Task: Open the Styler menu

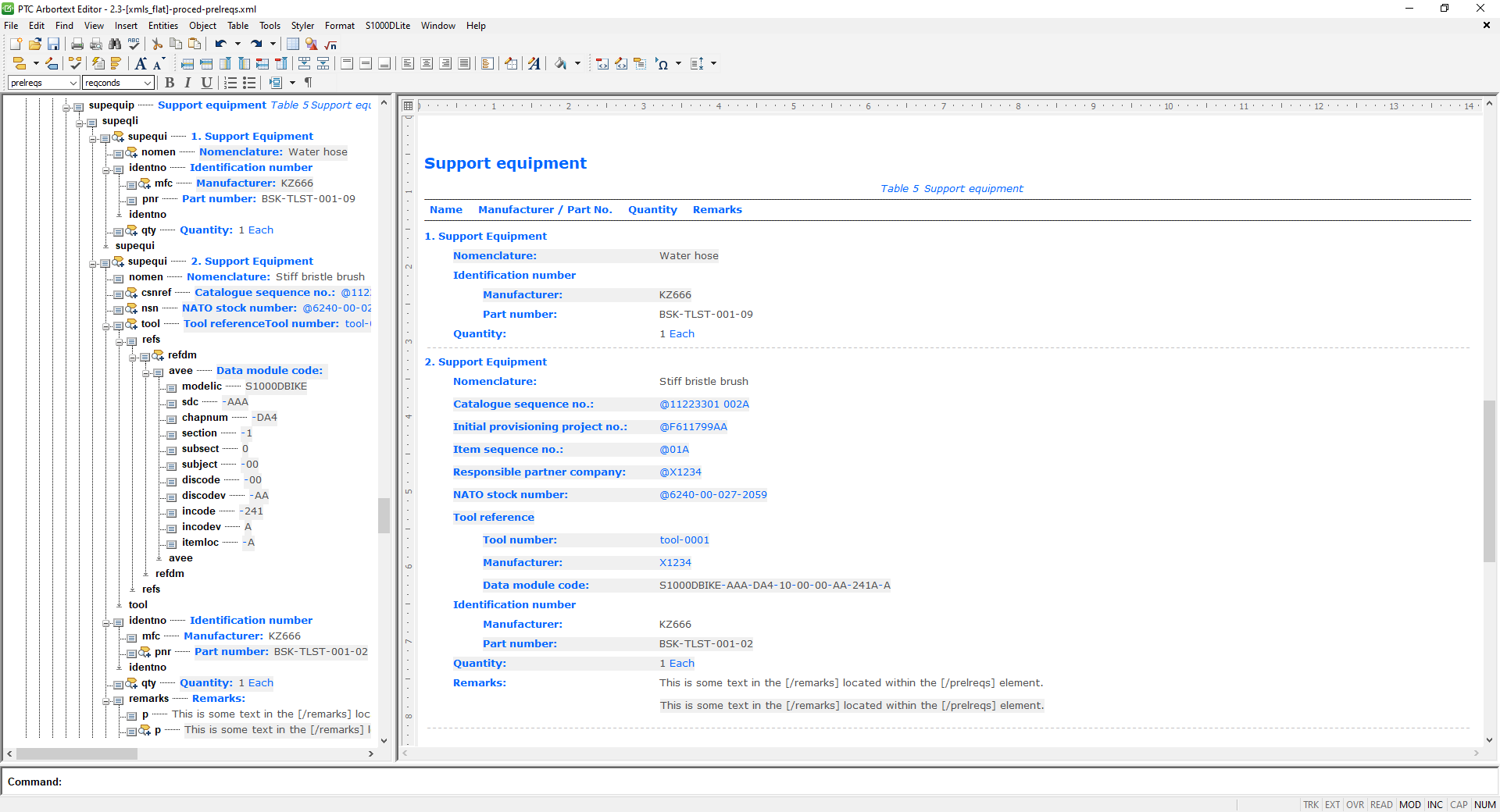Action: coord(302,26)
